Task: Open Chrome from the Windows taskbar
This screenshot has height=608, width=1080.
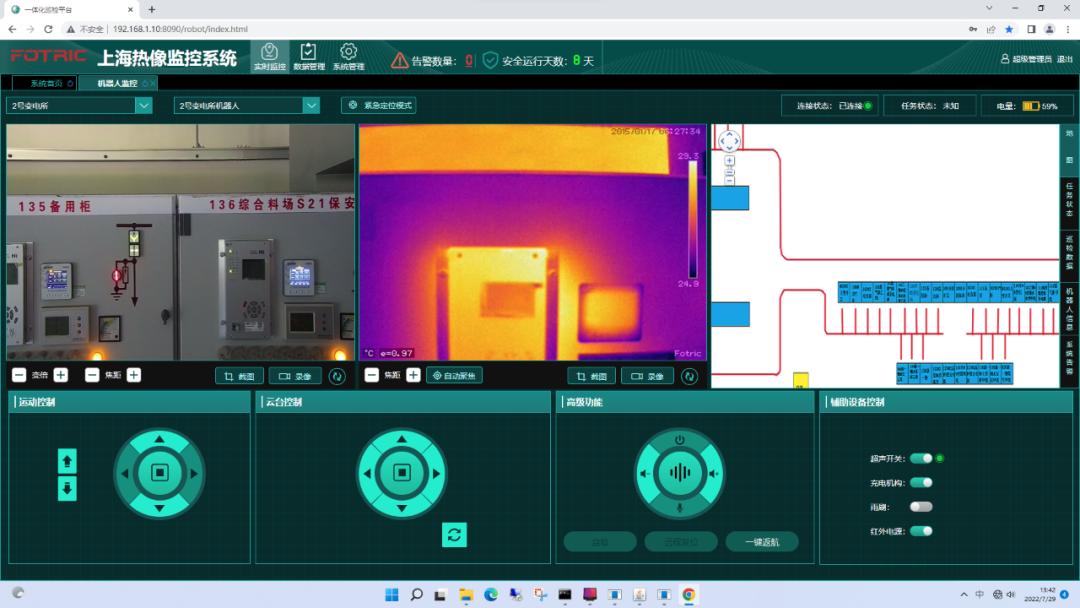Action: click(x=688, y=594)
